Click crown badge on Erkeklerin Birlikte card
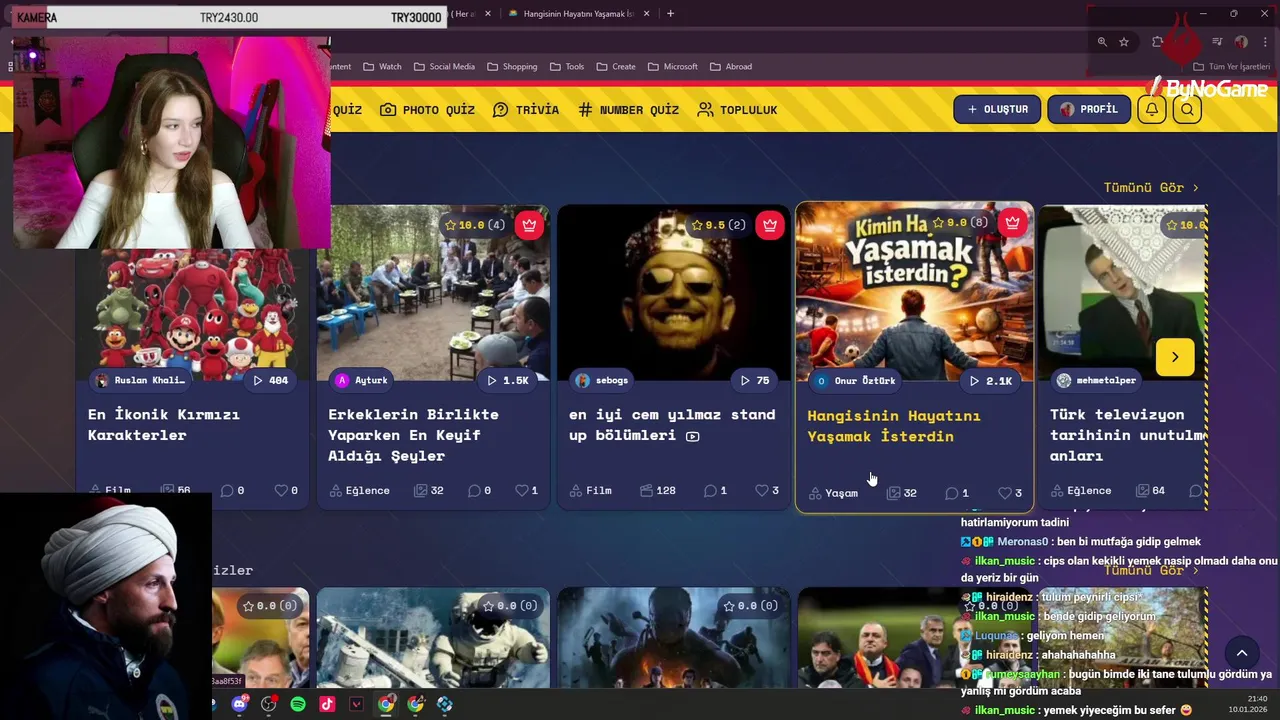 point(529,225)
